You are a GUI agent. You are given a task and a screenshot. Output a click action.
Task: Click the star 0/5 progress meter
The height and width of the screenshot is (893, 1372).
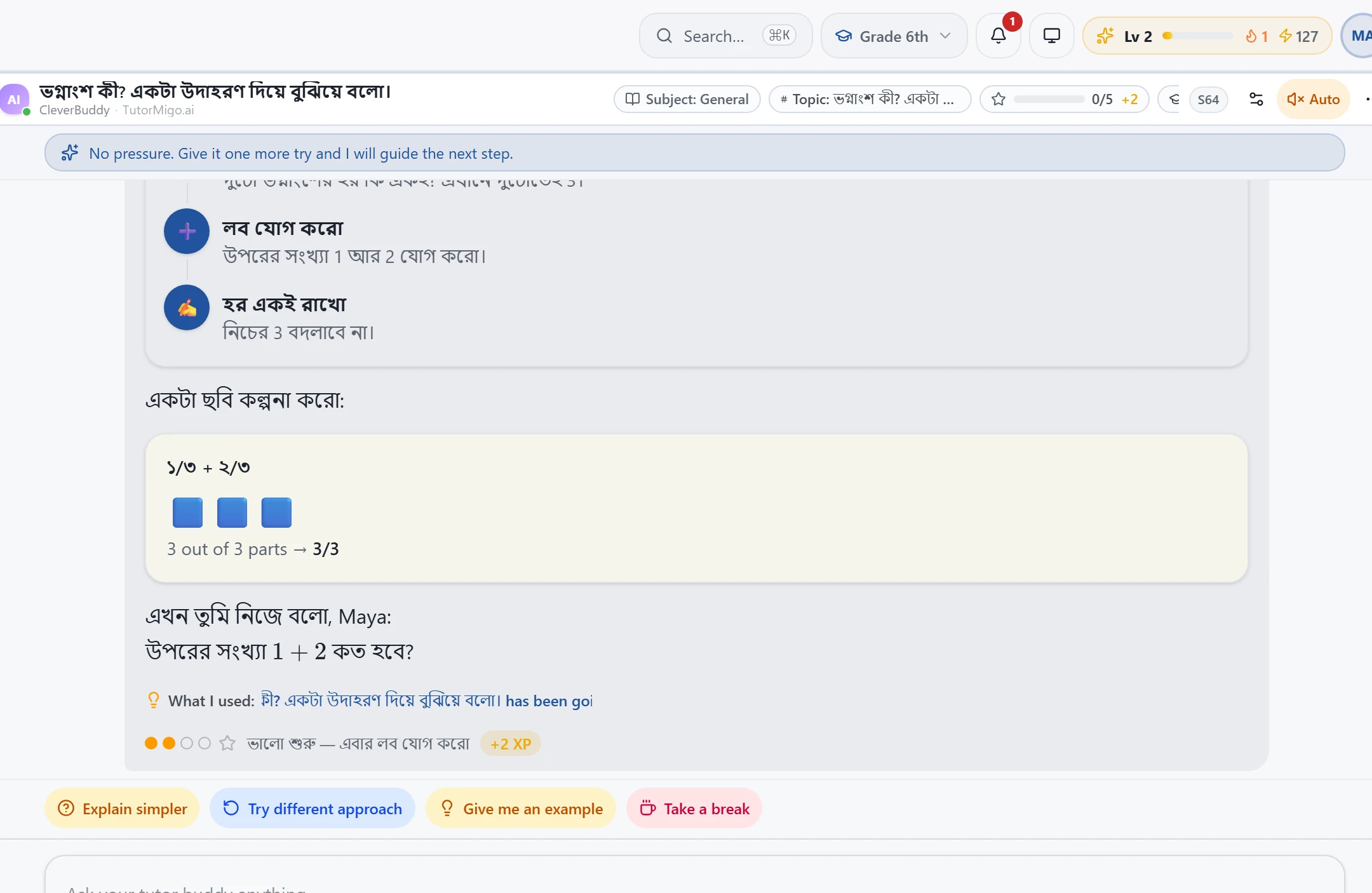tap(1064, 99)
